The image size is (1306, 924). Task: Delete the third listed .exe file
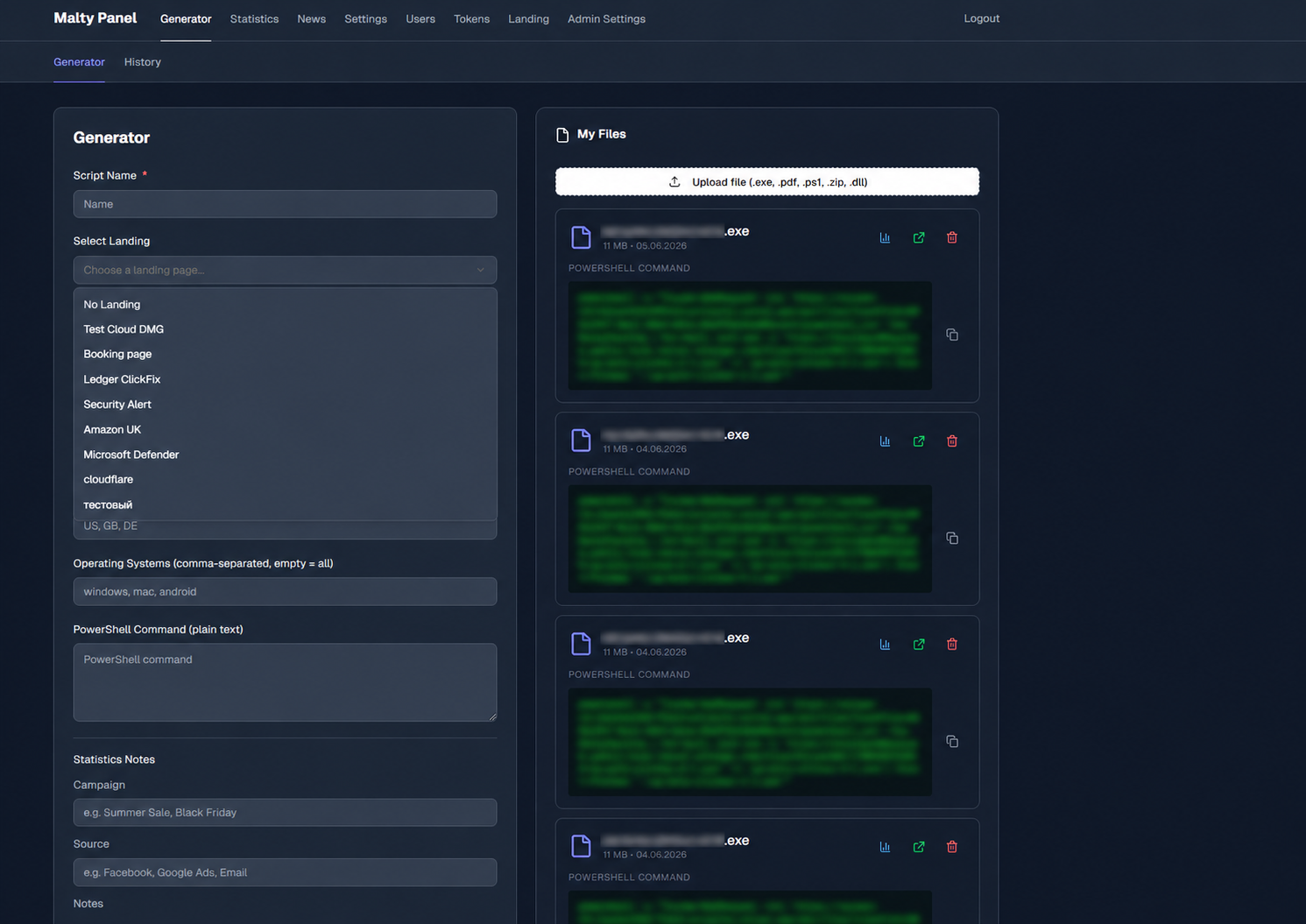pyautogui.click(x=952, y=645)
